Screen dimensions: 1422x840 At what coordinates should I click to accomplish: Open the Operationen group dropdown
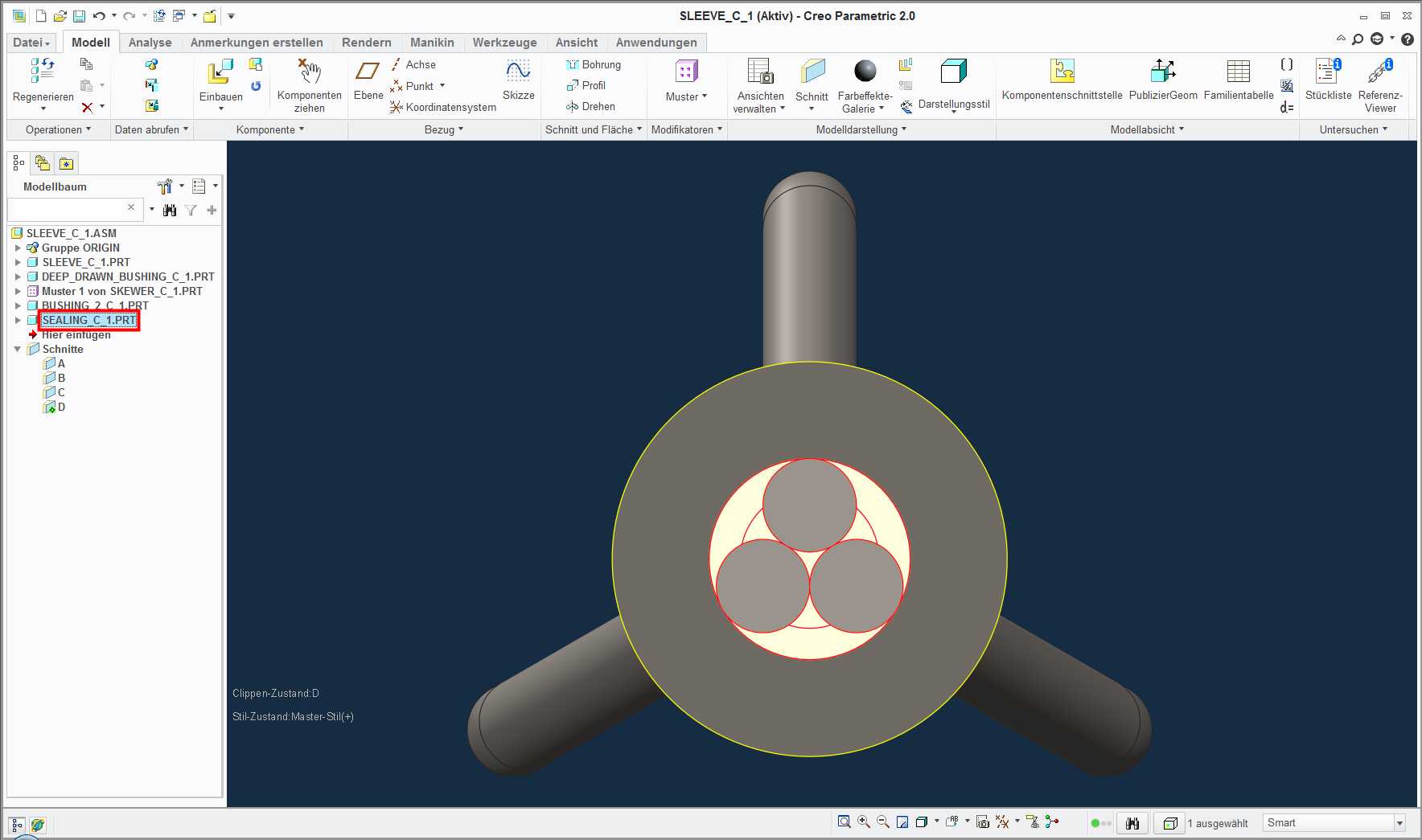58,129
